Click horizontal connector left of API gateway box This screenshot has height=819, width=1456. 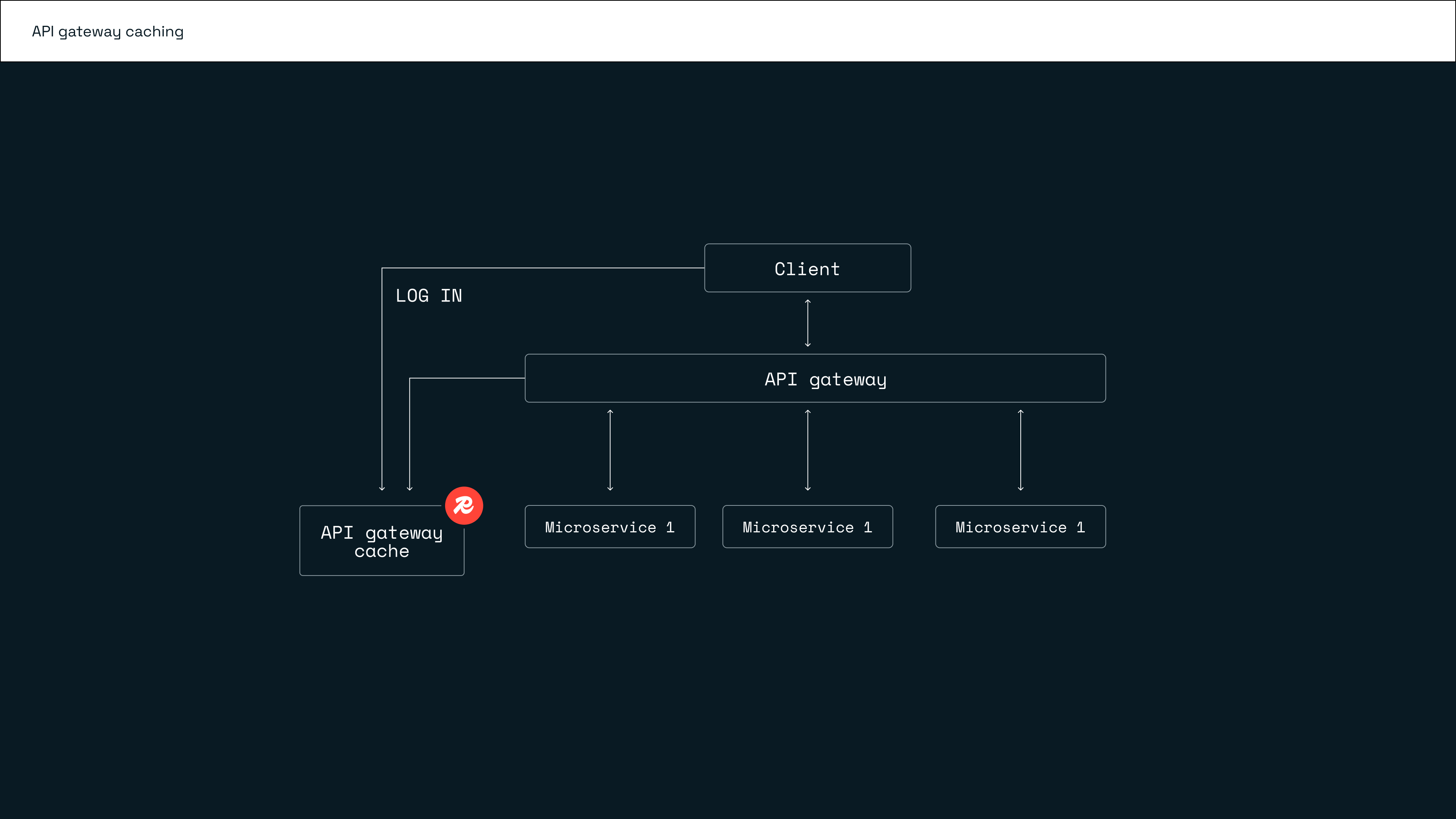(x=467, y=378)
